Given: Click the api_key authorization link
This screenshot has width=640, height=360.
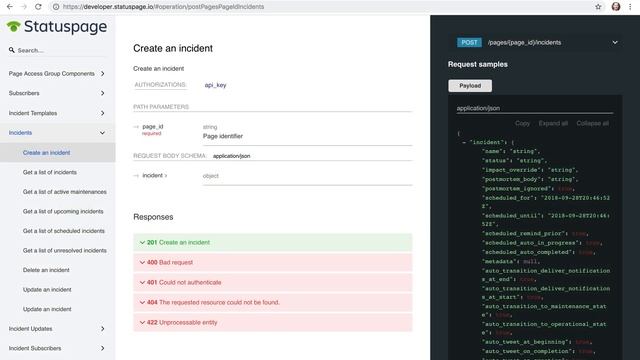Looking at the screenshot, I should pos(216,85).
